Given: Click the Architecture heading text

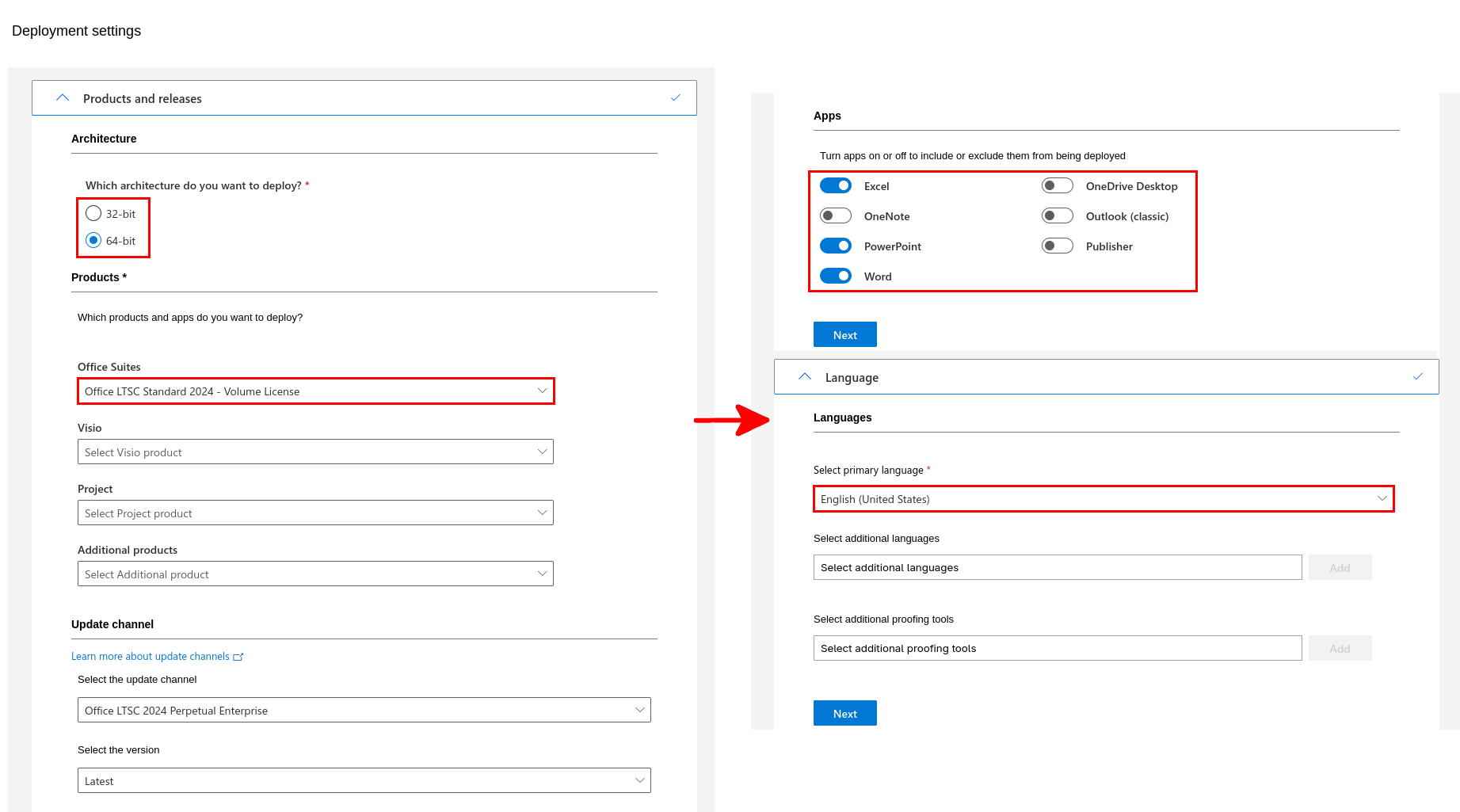Looking at the screenshot, I should pyautogui.click(x=104, y=139).
